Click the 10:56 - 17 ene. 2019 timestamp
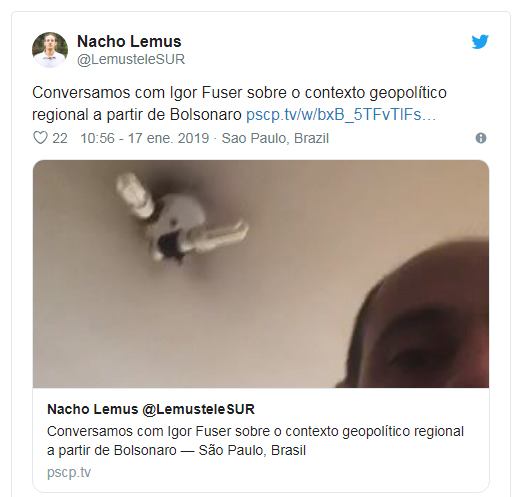 point(144,138)
